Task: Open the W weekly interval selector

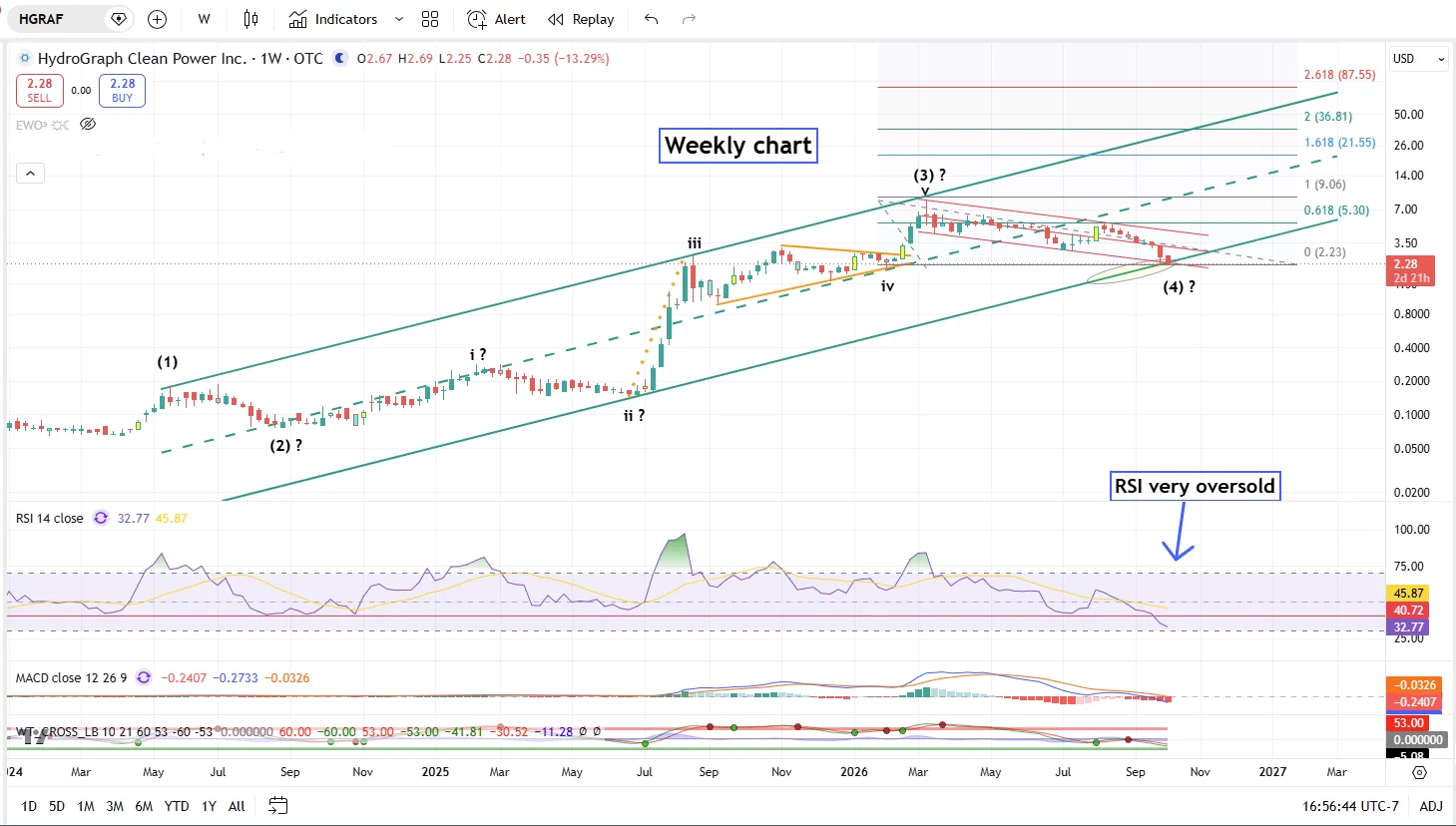Action: [x=204, y=19]
